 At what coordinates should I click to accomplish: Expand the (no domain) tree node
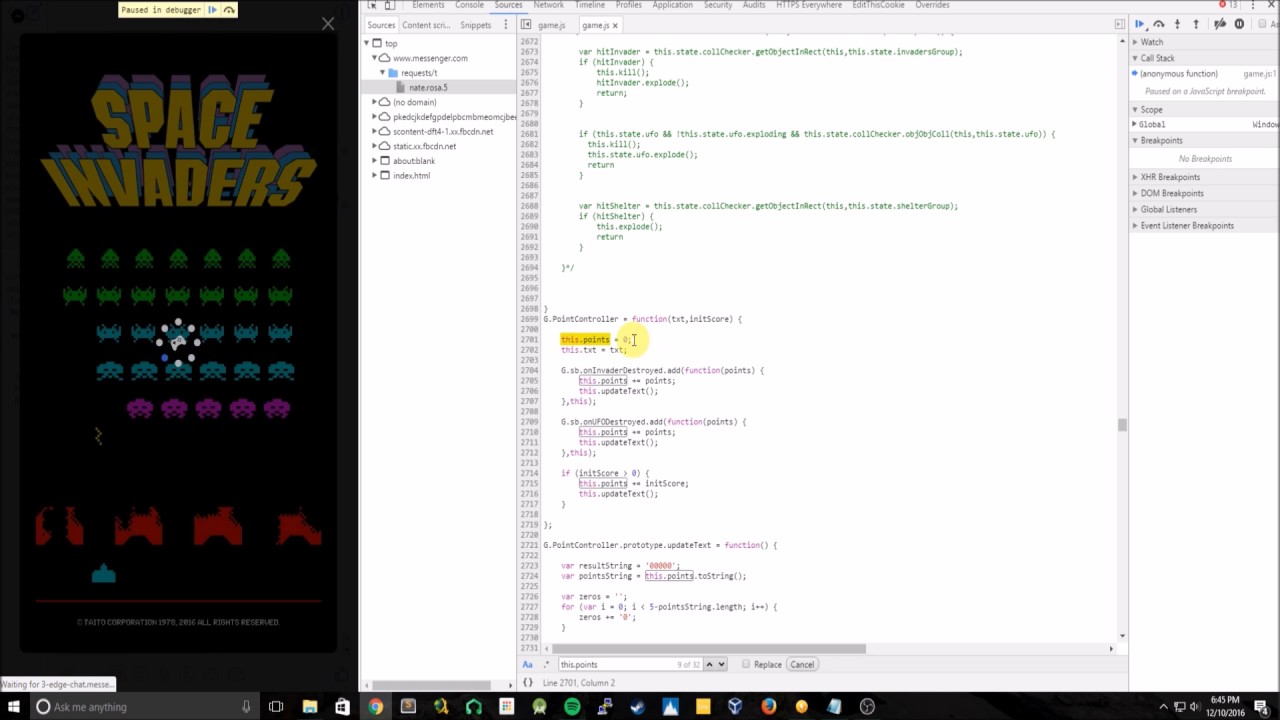[374, 102]
